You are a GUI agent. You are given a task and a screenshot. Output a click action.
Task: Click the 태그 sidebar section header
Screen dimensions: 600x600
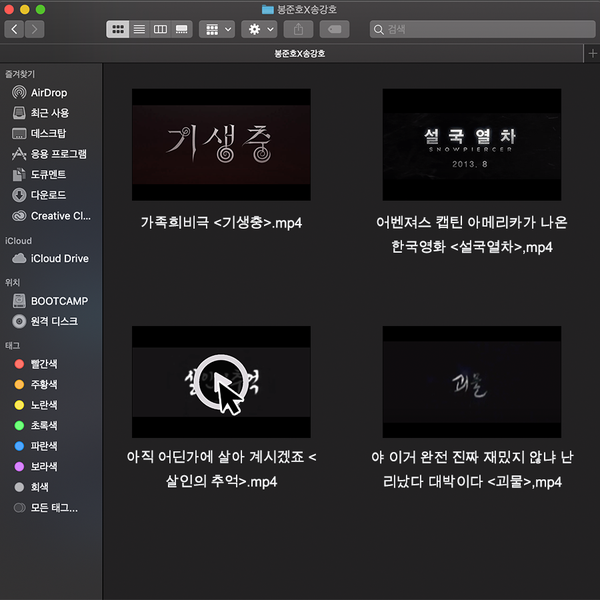click(x=12, y=346)
